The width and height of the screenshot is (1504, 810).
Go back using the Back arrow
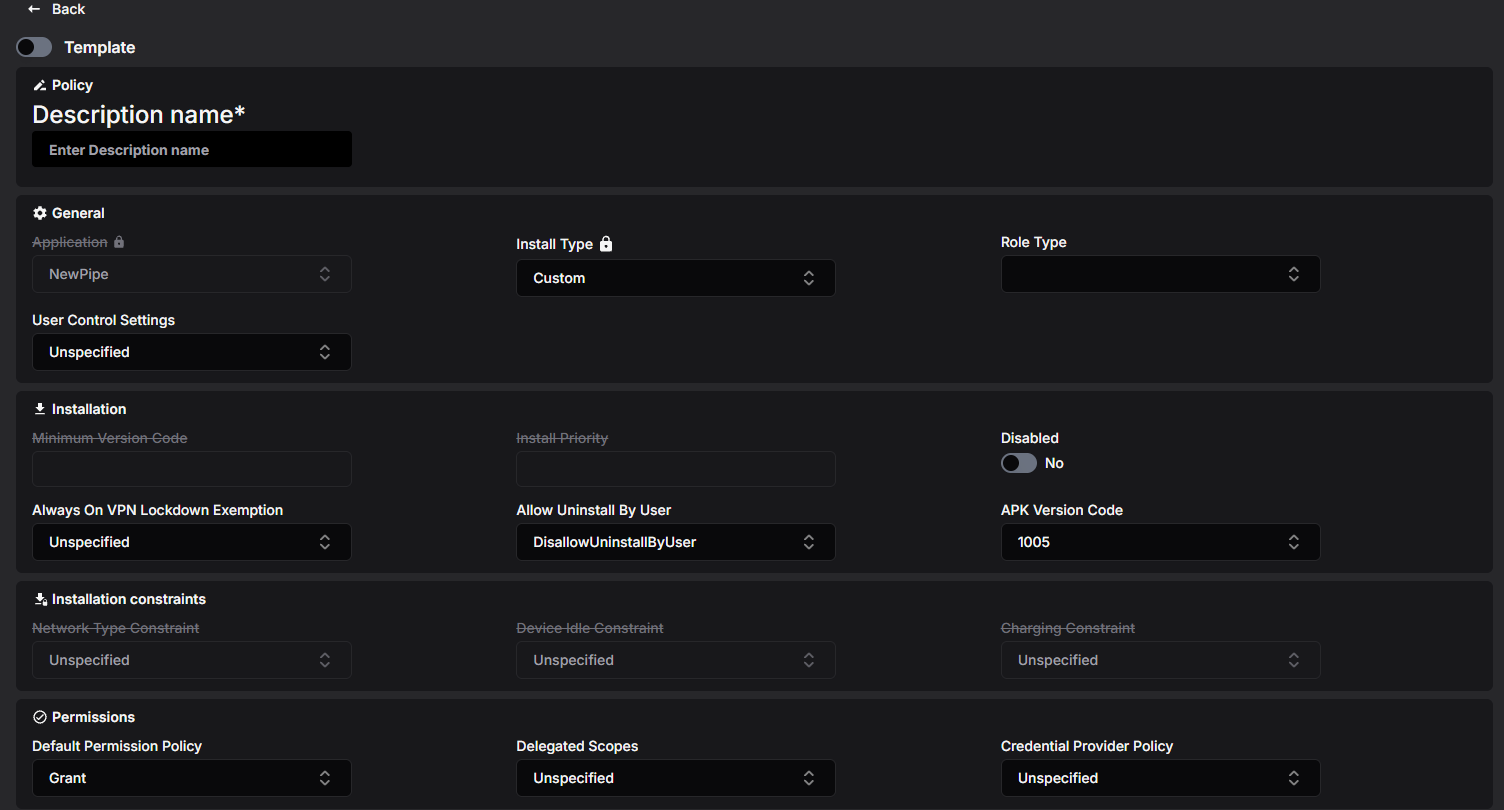coord(34,9)
